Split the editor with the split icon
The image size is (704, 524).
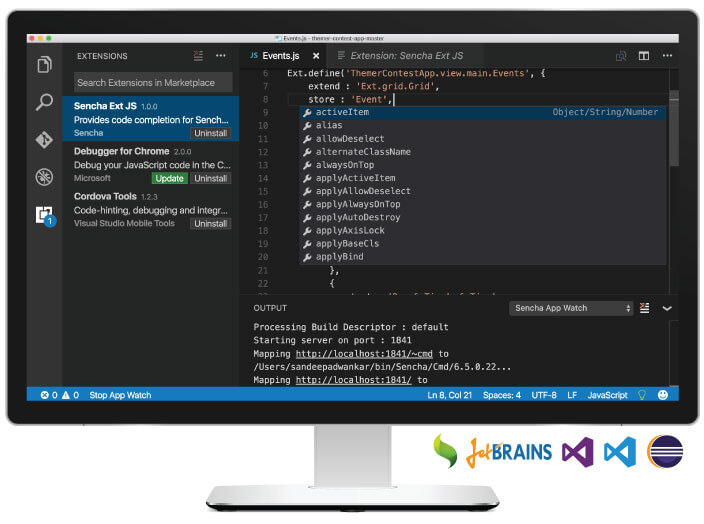click(644, 56)
